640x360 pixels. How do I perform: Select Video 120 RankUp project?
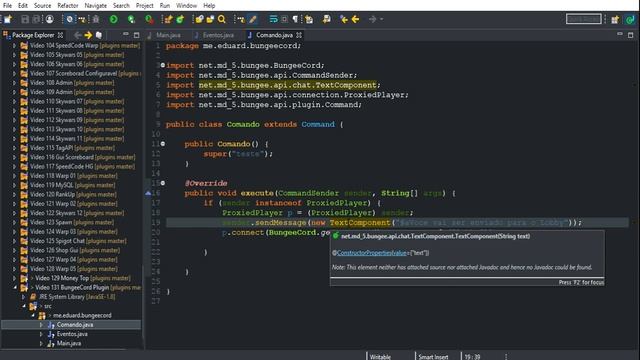coord(73,195)
